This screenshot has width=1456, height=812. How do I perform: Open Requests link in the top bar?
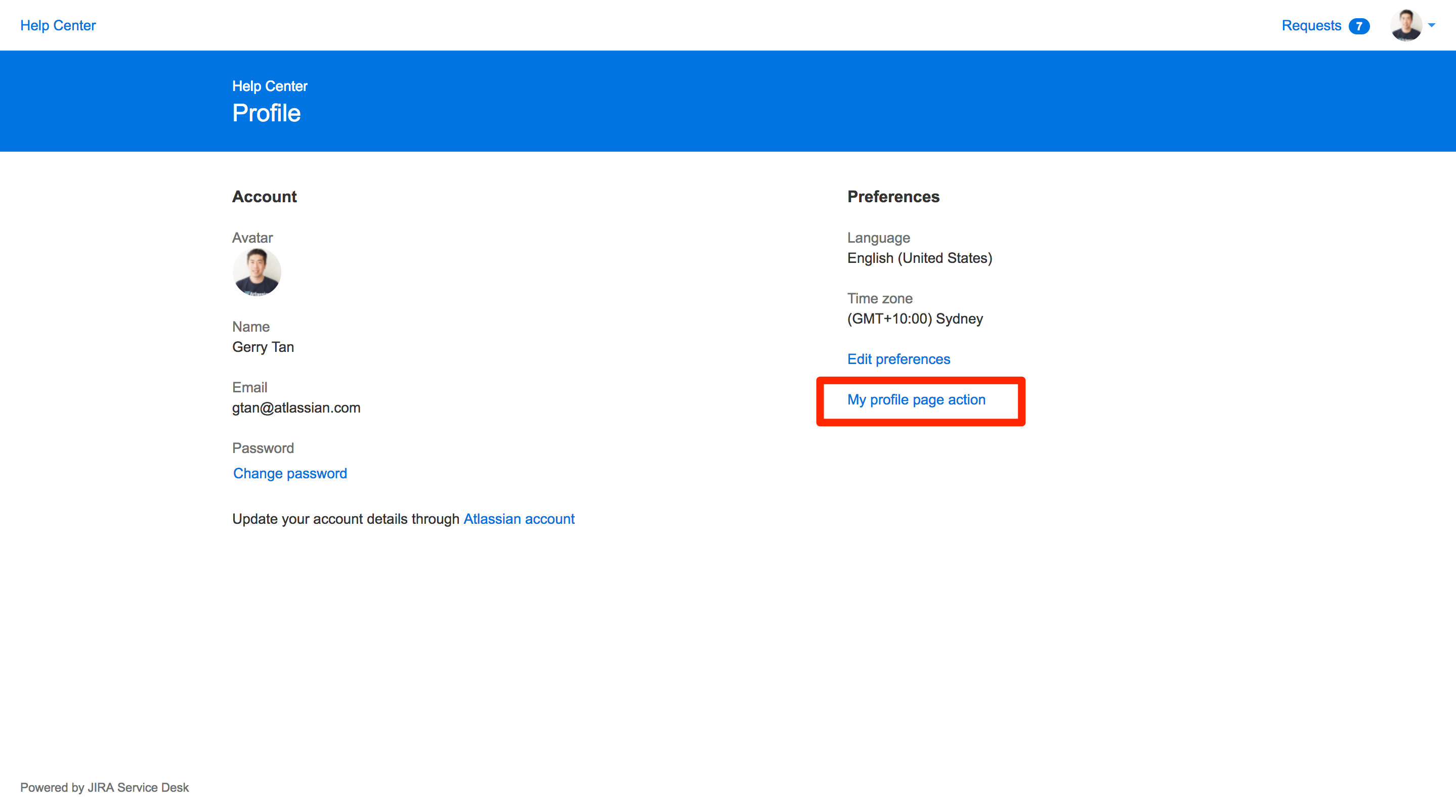[1311, 25]
